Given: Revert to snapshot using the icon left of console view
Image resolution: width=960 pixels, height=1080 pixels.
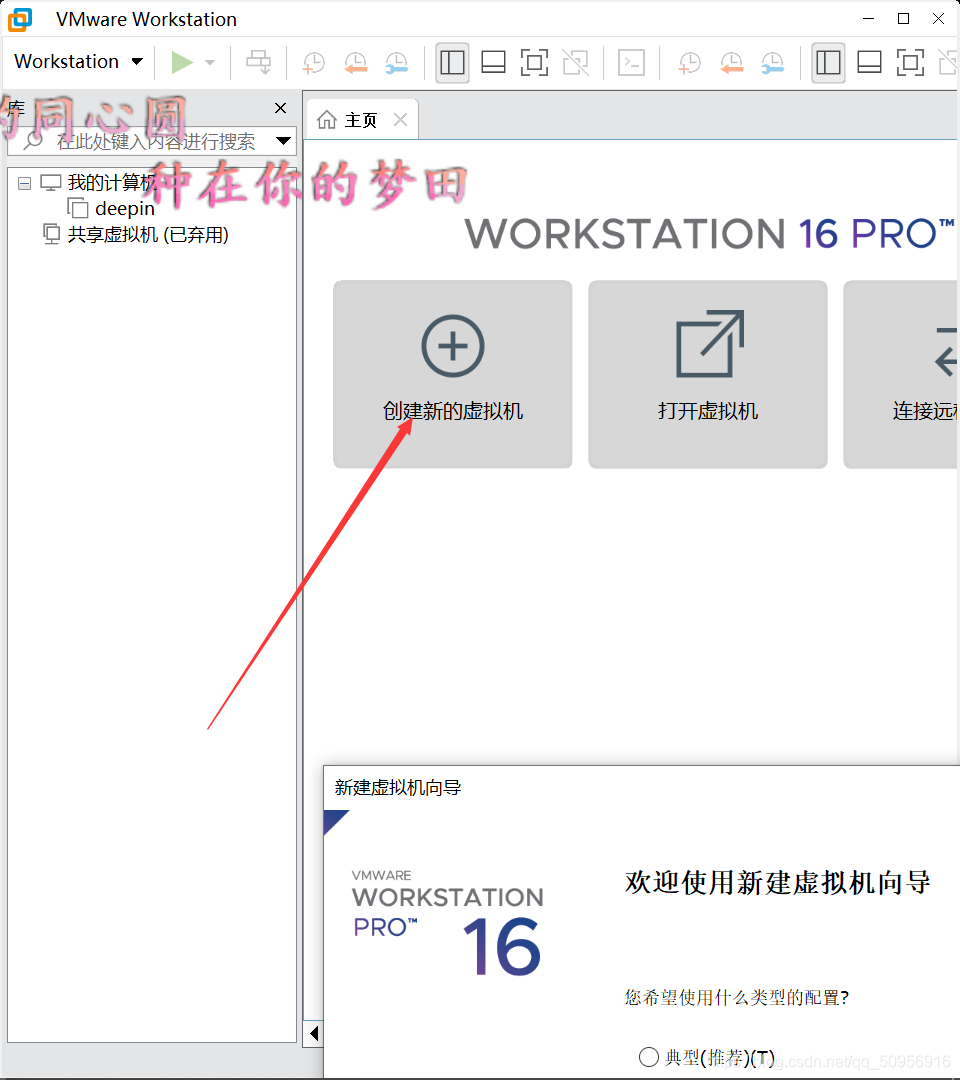Looking at the screenshot, I should tap(356, 63).
